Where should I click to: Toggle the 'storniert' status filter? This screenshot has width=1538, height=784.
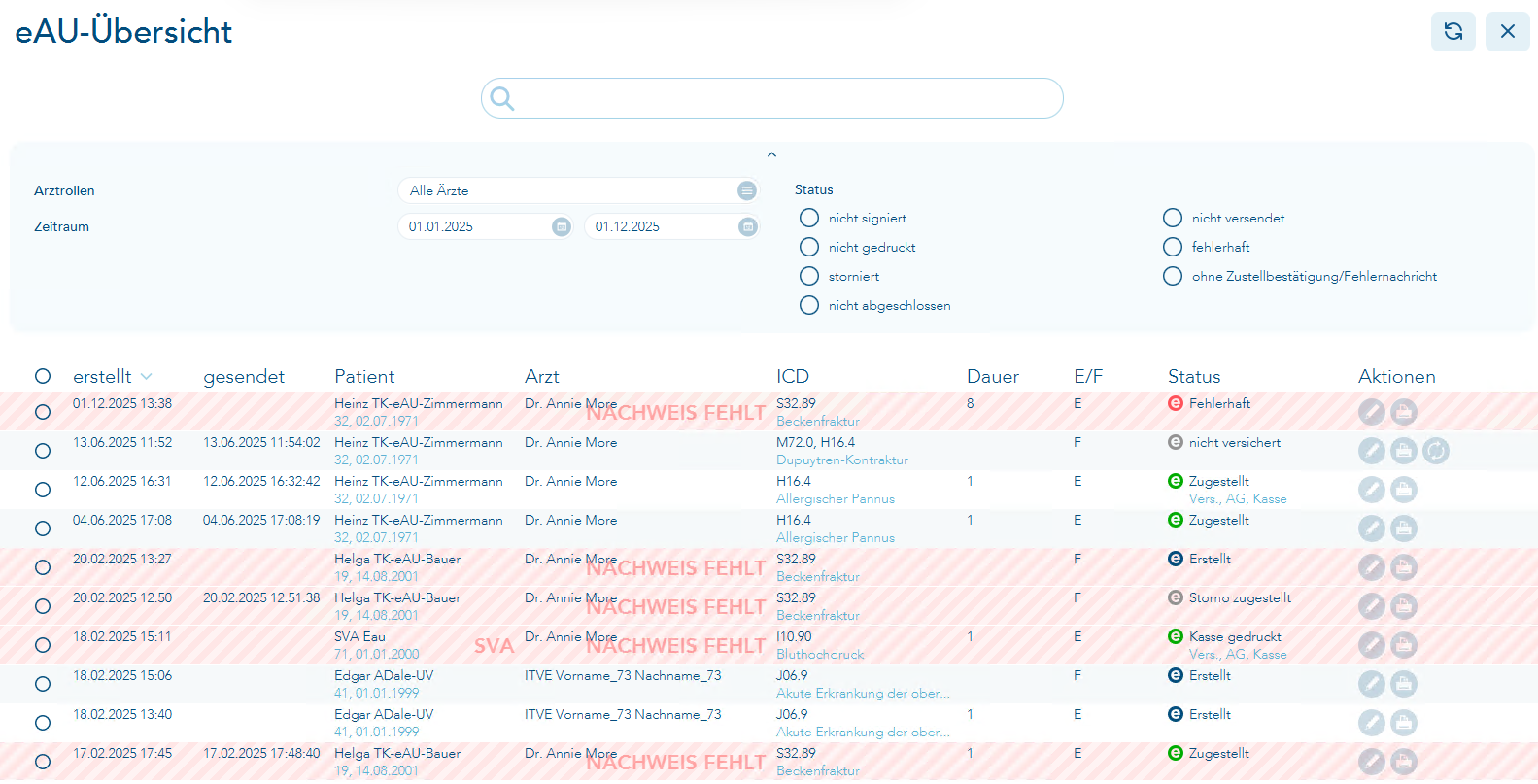coord(809,276)
